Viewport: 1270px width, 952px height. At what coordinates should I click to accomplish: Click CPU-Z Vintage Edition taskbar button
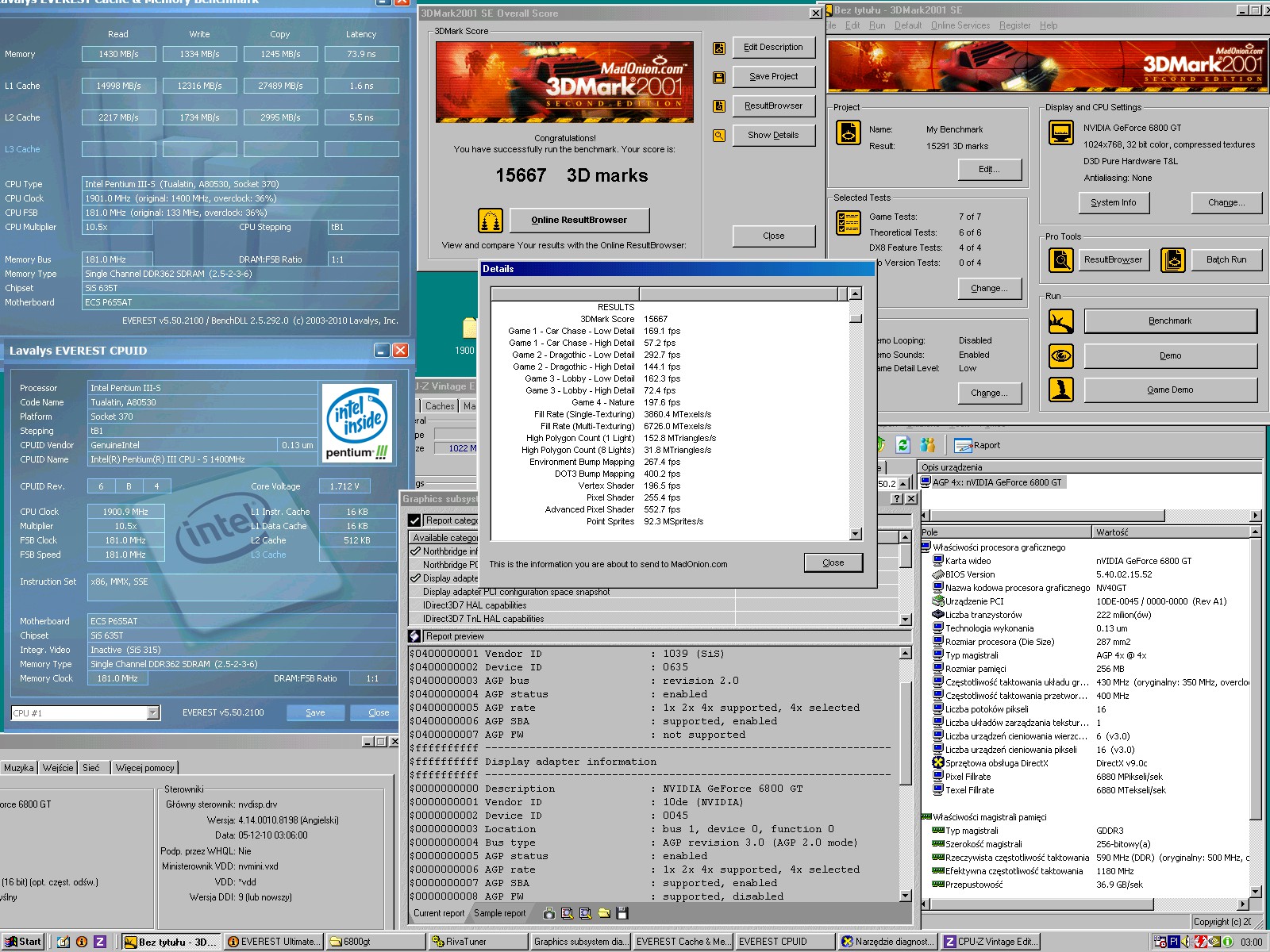[x=990, y=942]
